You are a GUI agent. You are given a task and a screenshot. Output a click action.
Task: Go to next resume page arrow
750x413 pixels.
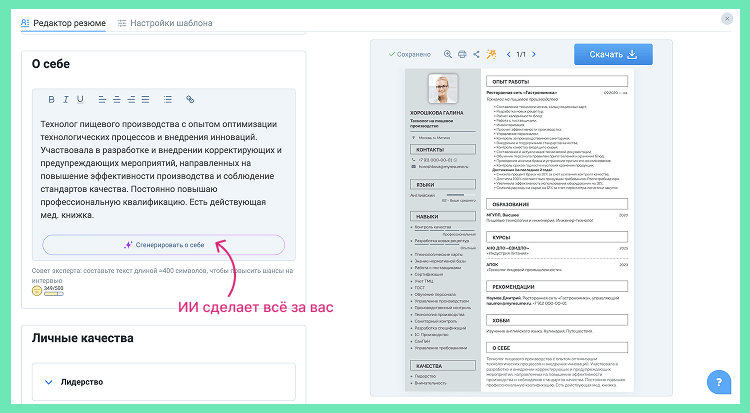[534, 54]
